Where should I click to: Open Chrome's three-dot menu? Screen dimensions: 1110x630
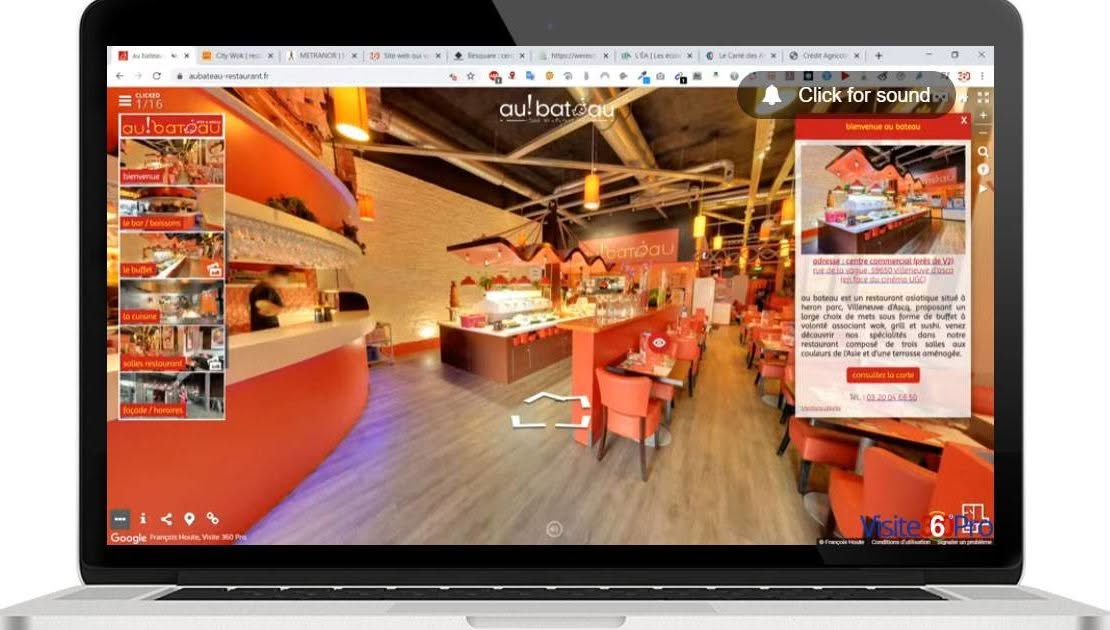point(982,76)
